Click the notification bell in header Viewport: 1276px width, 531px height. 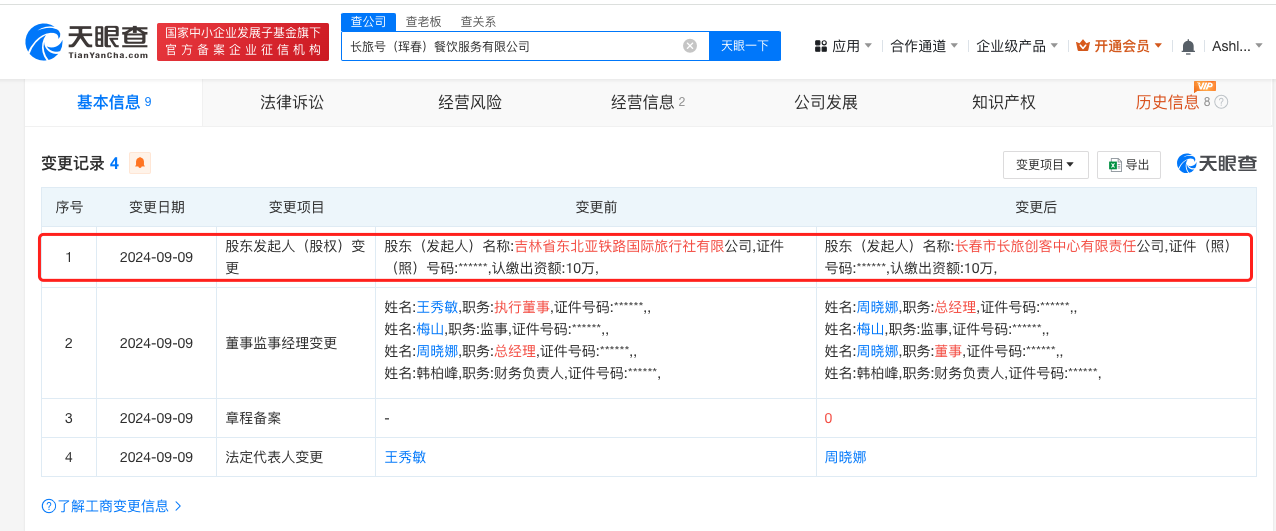coord(1188,46)
